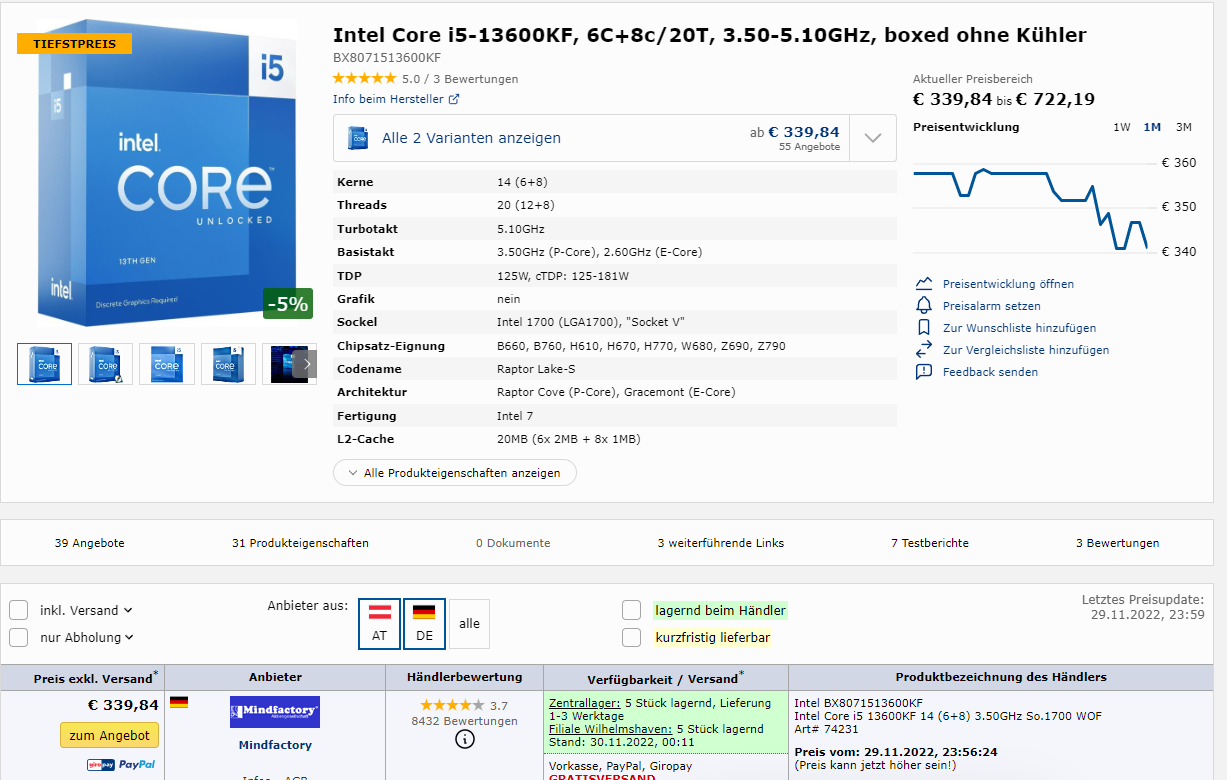Click the Zentrallager availability link
The height and width of the screenshot is (780, 1227).
(585, 703)
